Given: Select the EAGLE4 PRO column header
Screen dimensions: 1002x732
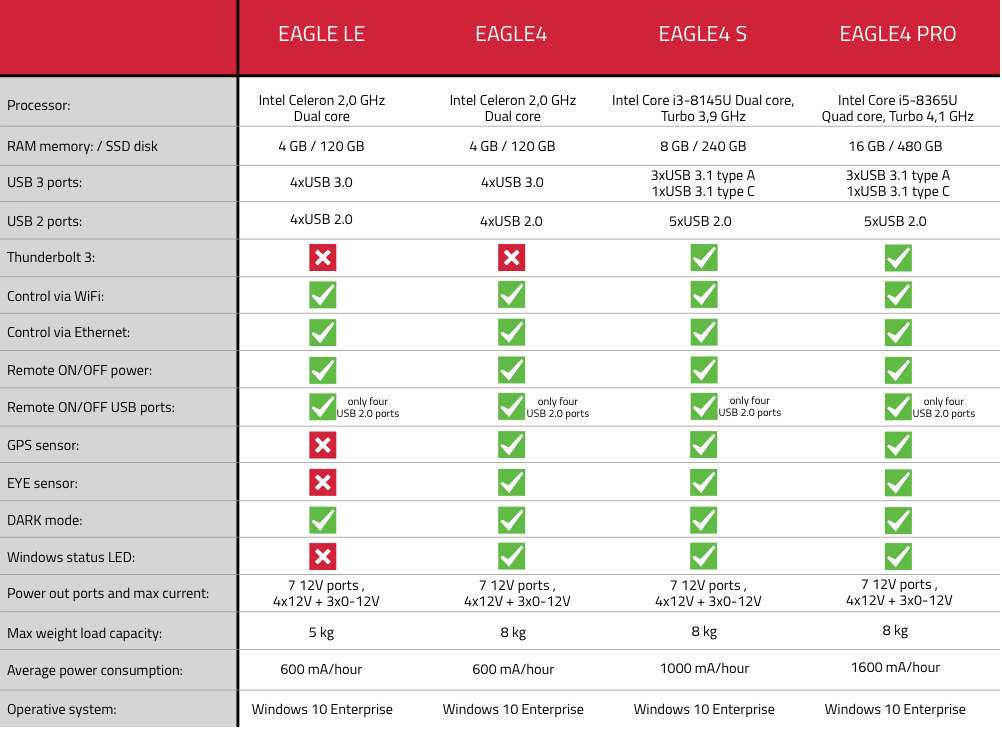Looking at the screenshot, I should [x=898, y=34].
